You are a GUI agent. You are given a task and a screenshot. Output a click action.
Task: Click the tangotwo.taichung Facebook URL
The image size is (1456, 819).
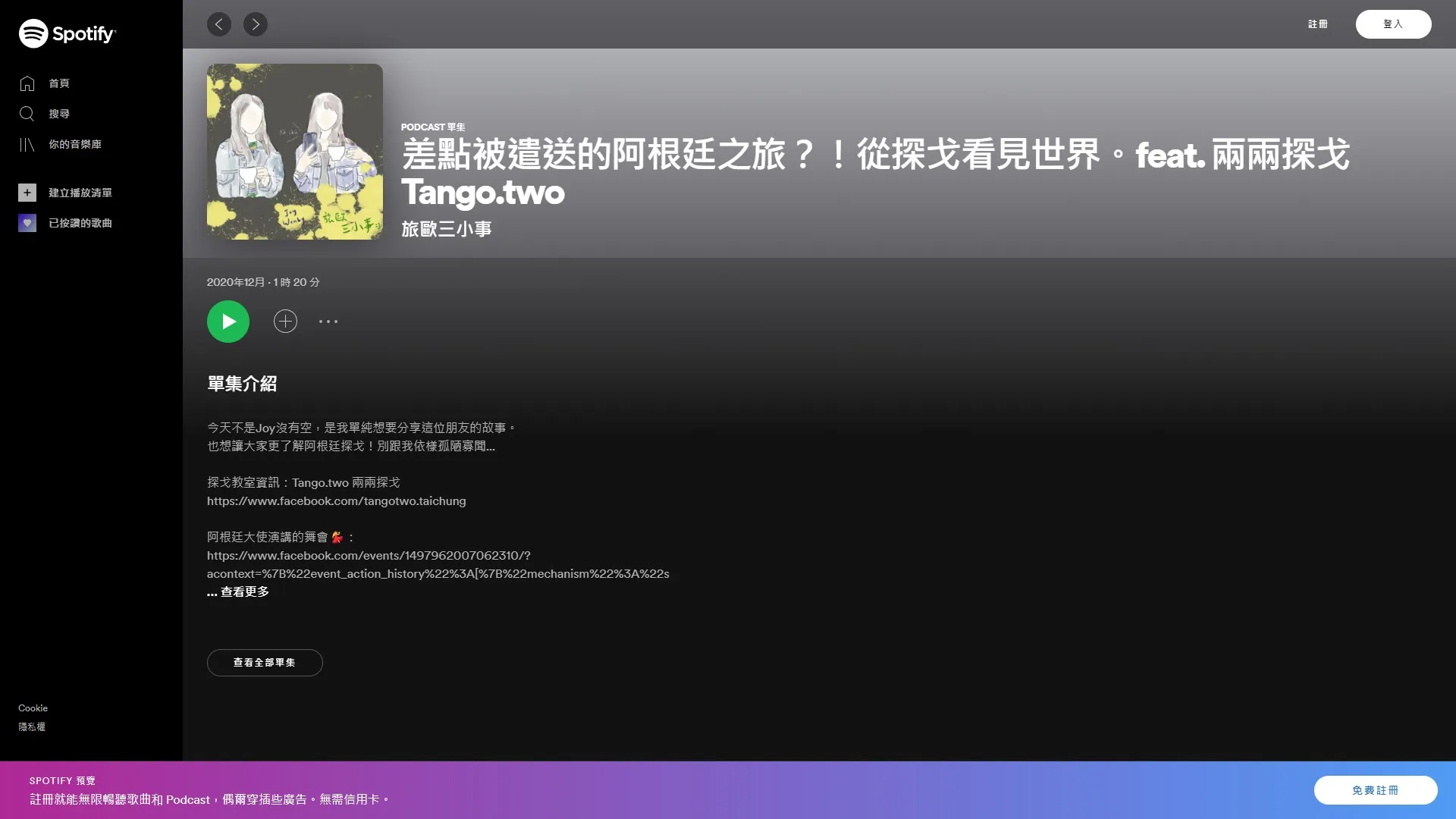(337, 501)
